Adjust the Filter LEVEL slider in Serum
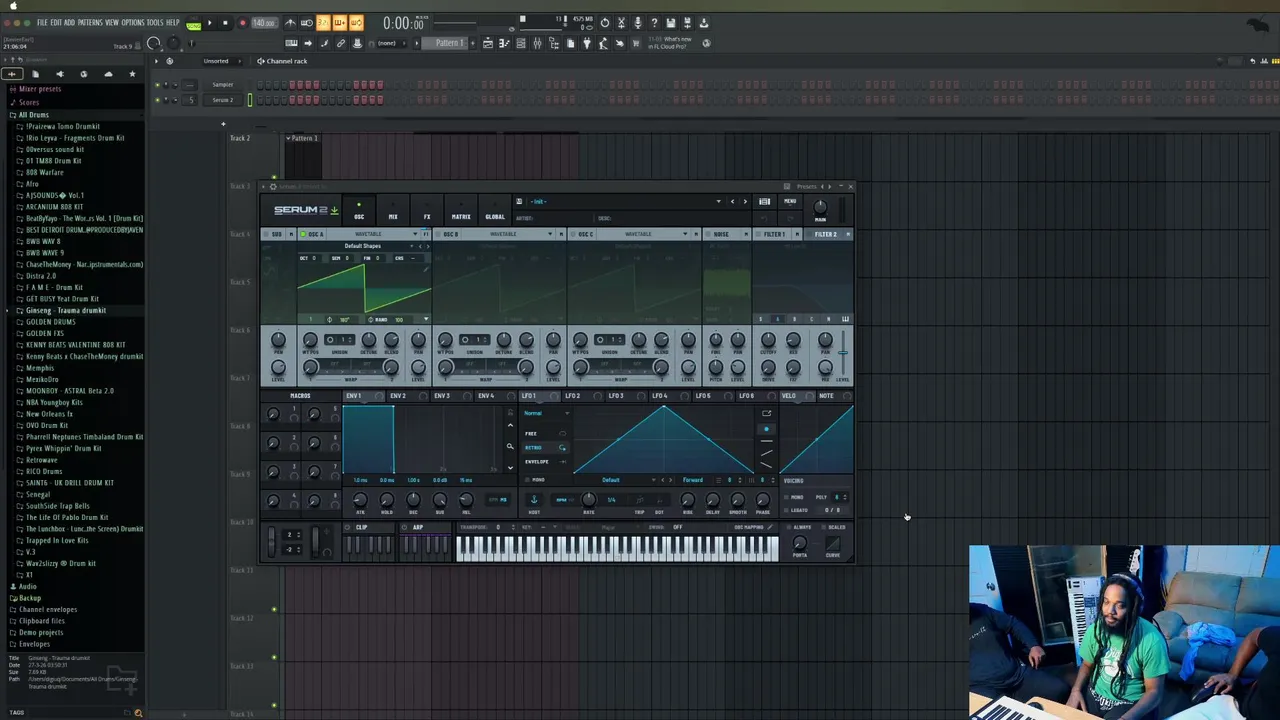The height and width of the screenshot is (720, 1280). [843, 352]
